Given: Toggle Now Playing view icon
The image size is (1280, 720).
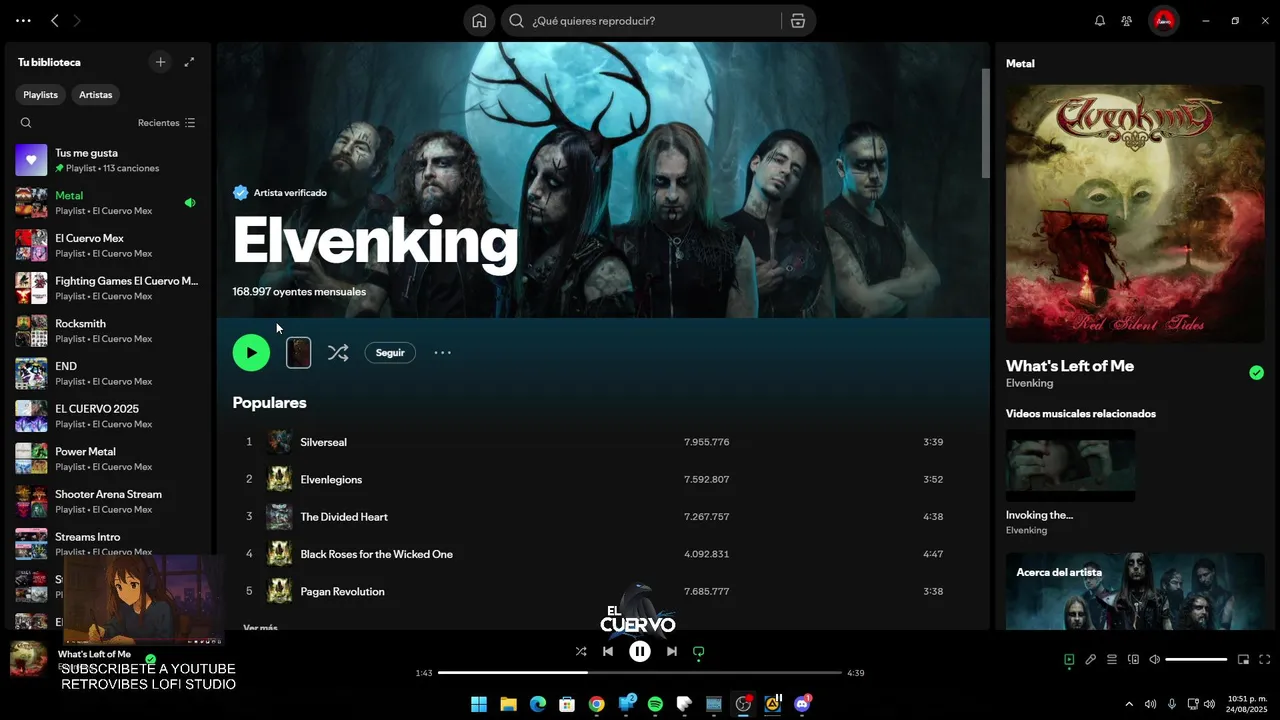Looking at the screenshot, I should 1069,659.
